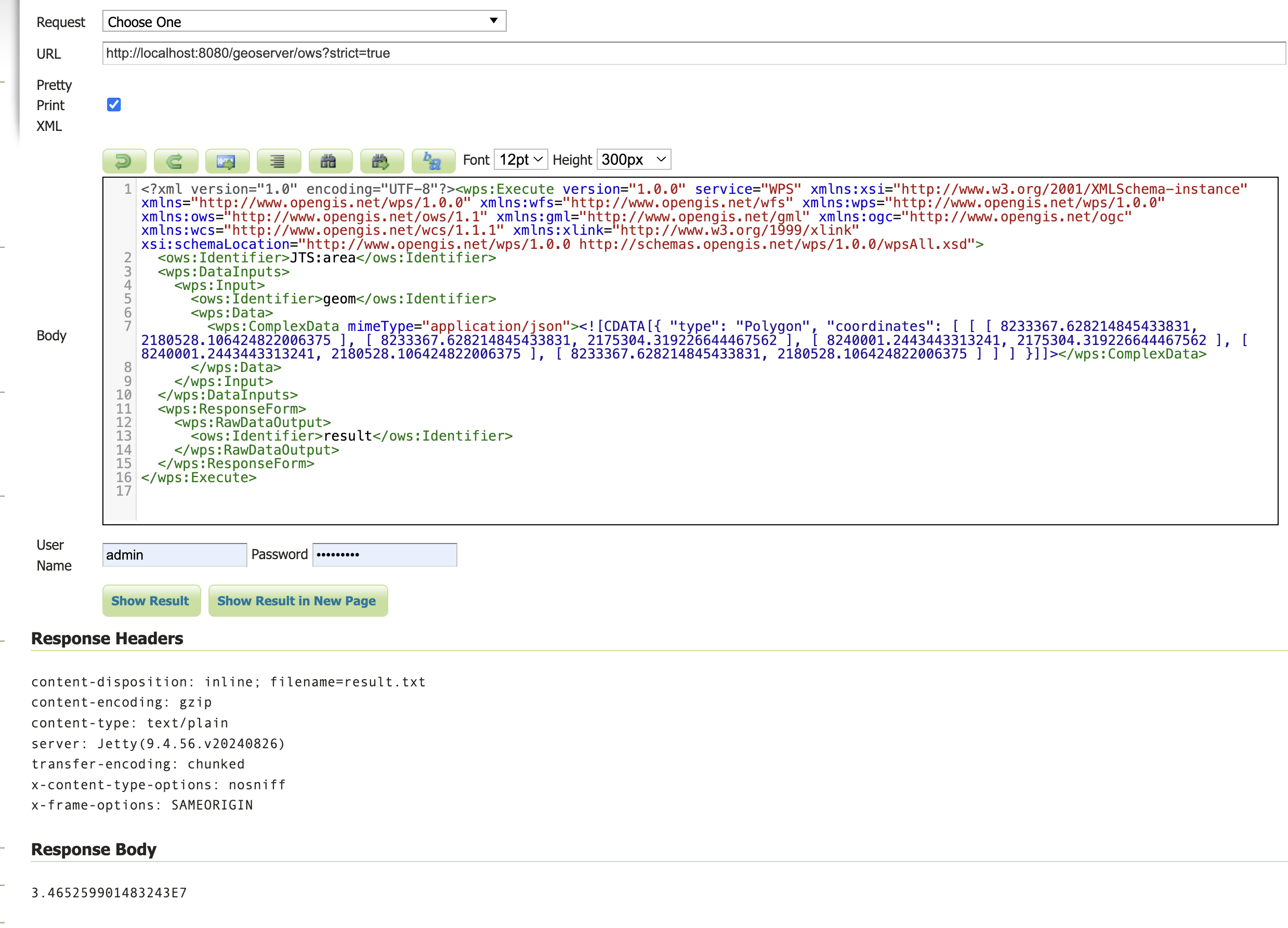Click the Undo icon above the editor
Viewport: 1288px width, 928px height.
[124, 161]
